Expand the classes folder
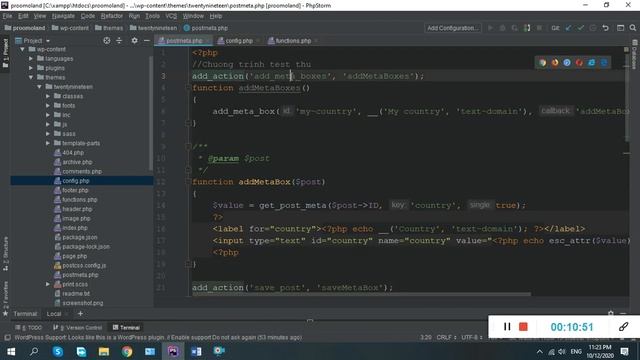Image resolution: width=640 pixels, height=360 pixels. pos(48,96)
